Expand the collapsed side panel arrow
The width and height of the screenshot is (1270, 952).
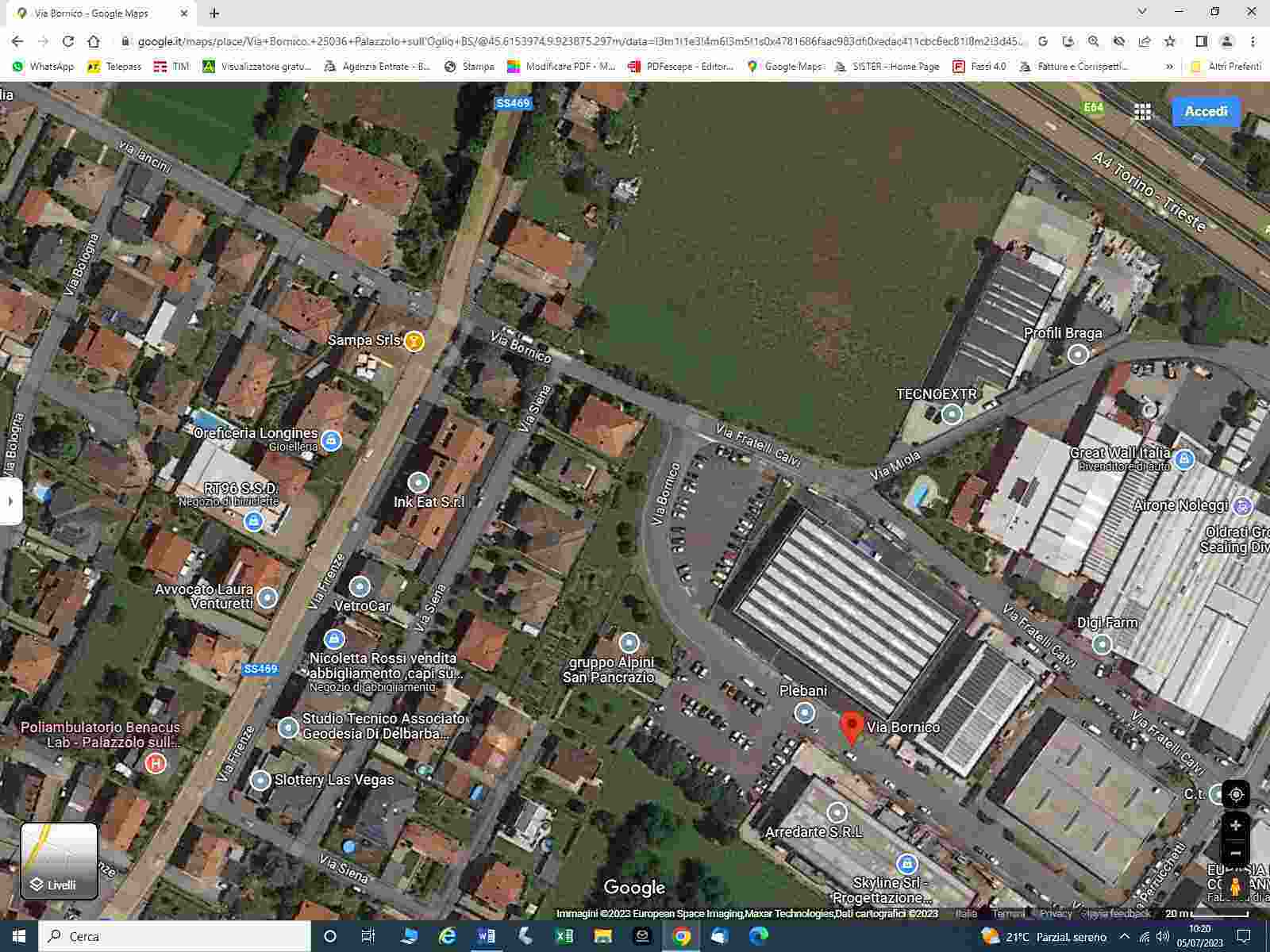pos(10,501)
